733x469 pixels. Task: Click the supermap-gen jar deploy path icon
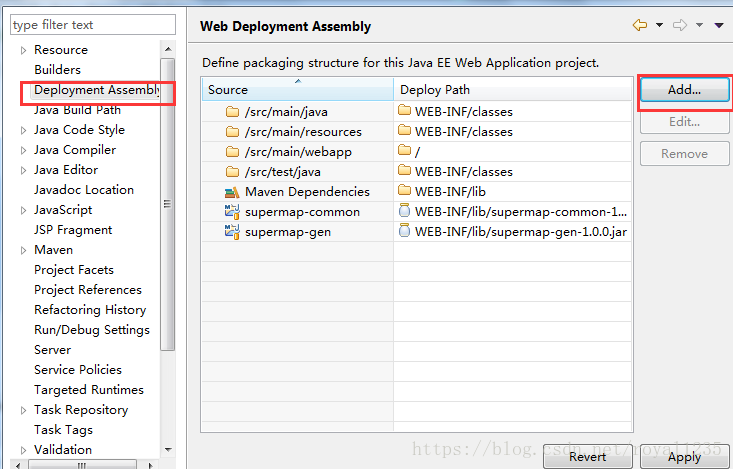coord(404,231)
